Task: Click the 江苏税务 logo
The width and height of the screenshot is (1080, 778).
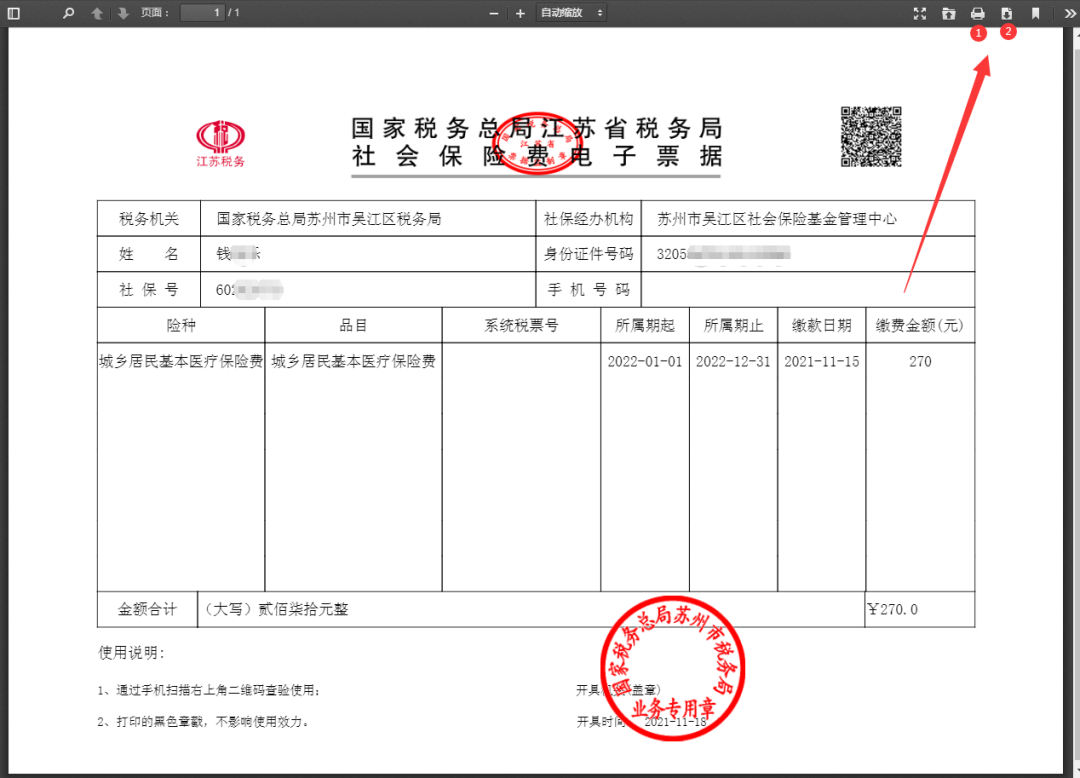Action: pos(220,144)
